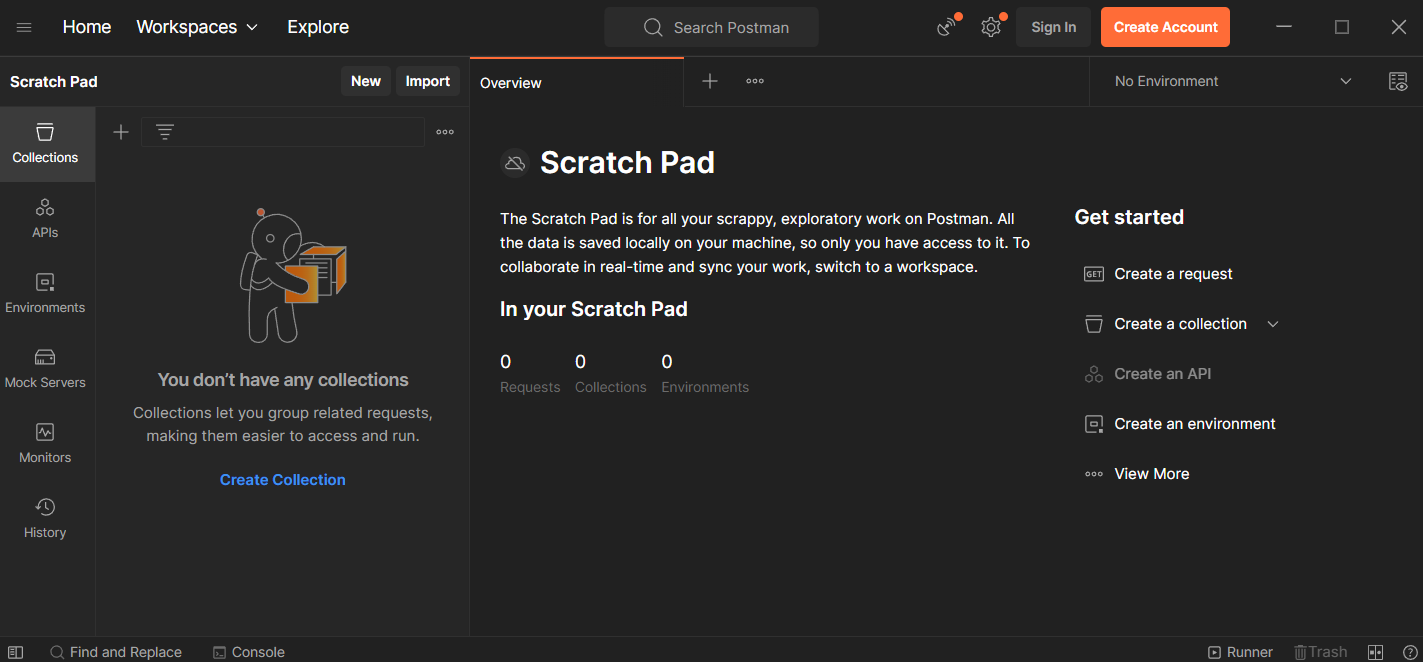Viewport: 1423px width, 662px height.
Task: Toggle the sidebar icon in the status bar
Action: [15, 652]
